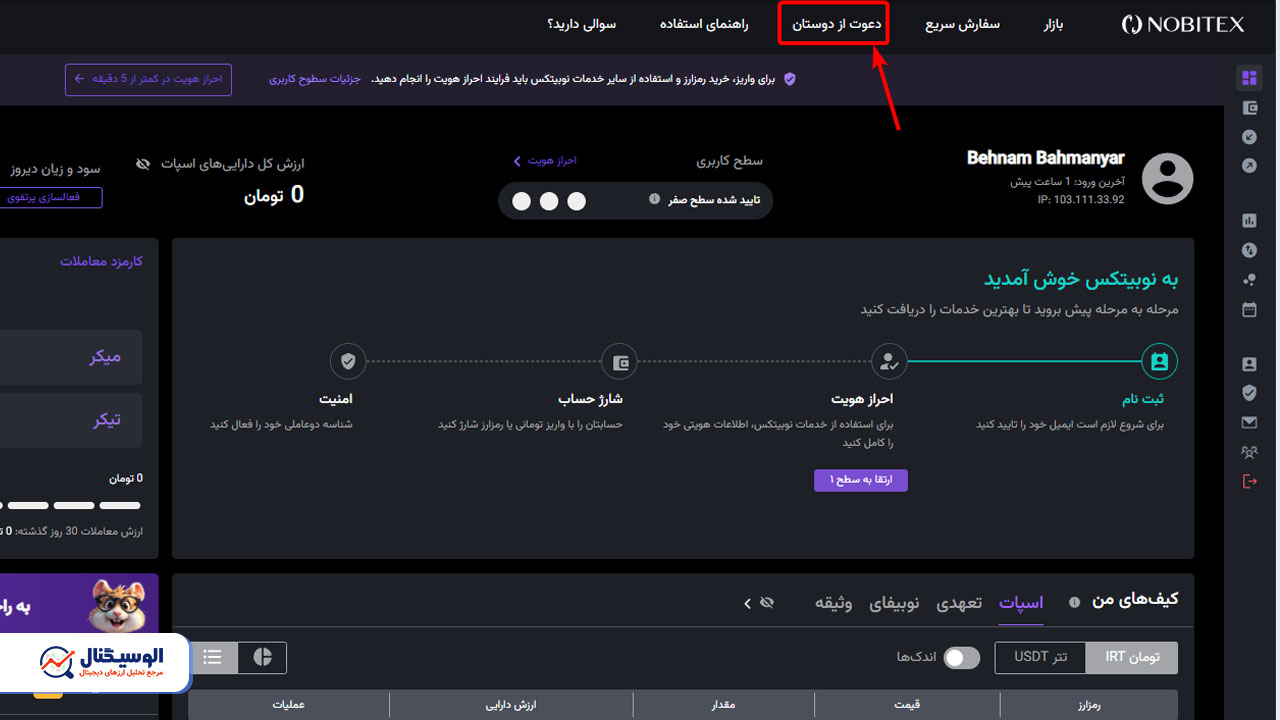The width and height of the screenshot is (1280, 720).
Task: Open بازار menu
Action: (1053, 25)
